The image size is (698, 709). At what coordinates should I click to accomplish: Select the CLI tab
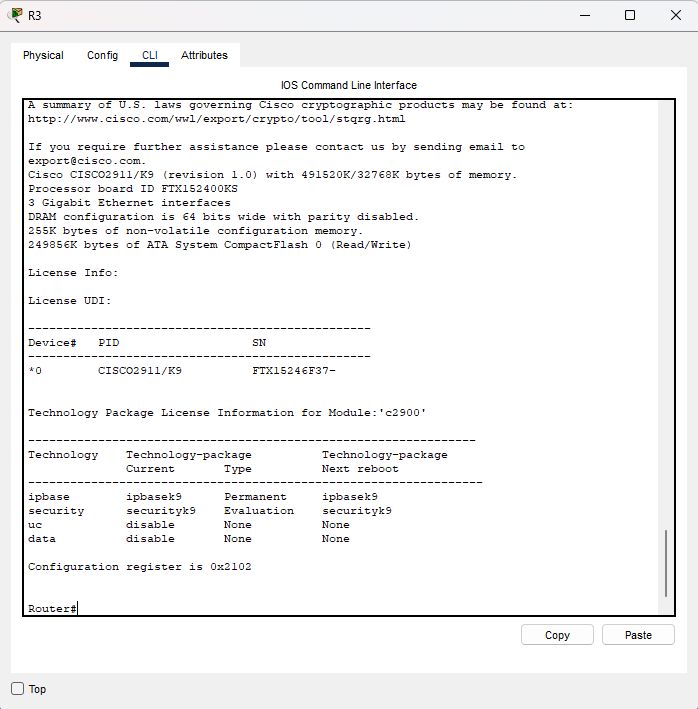[150, 56]
